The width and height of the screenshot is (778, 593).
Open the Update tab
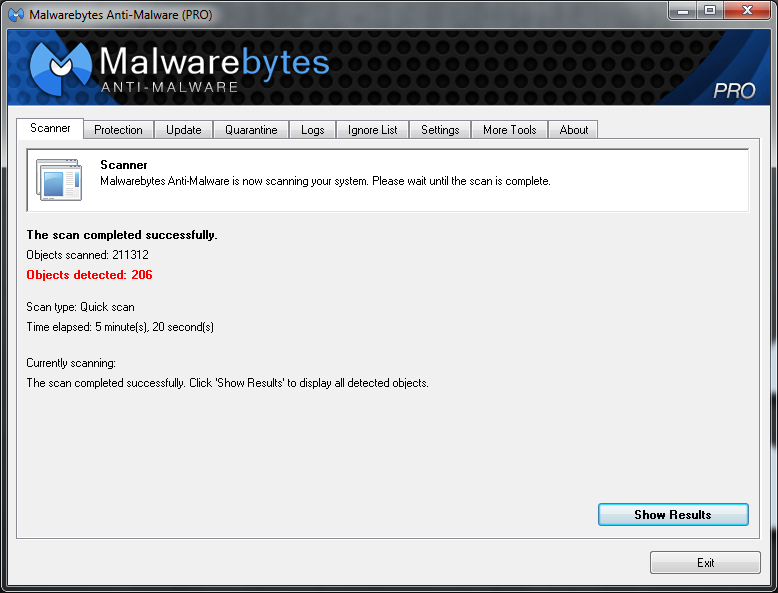[184, 130]
